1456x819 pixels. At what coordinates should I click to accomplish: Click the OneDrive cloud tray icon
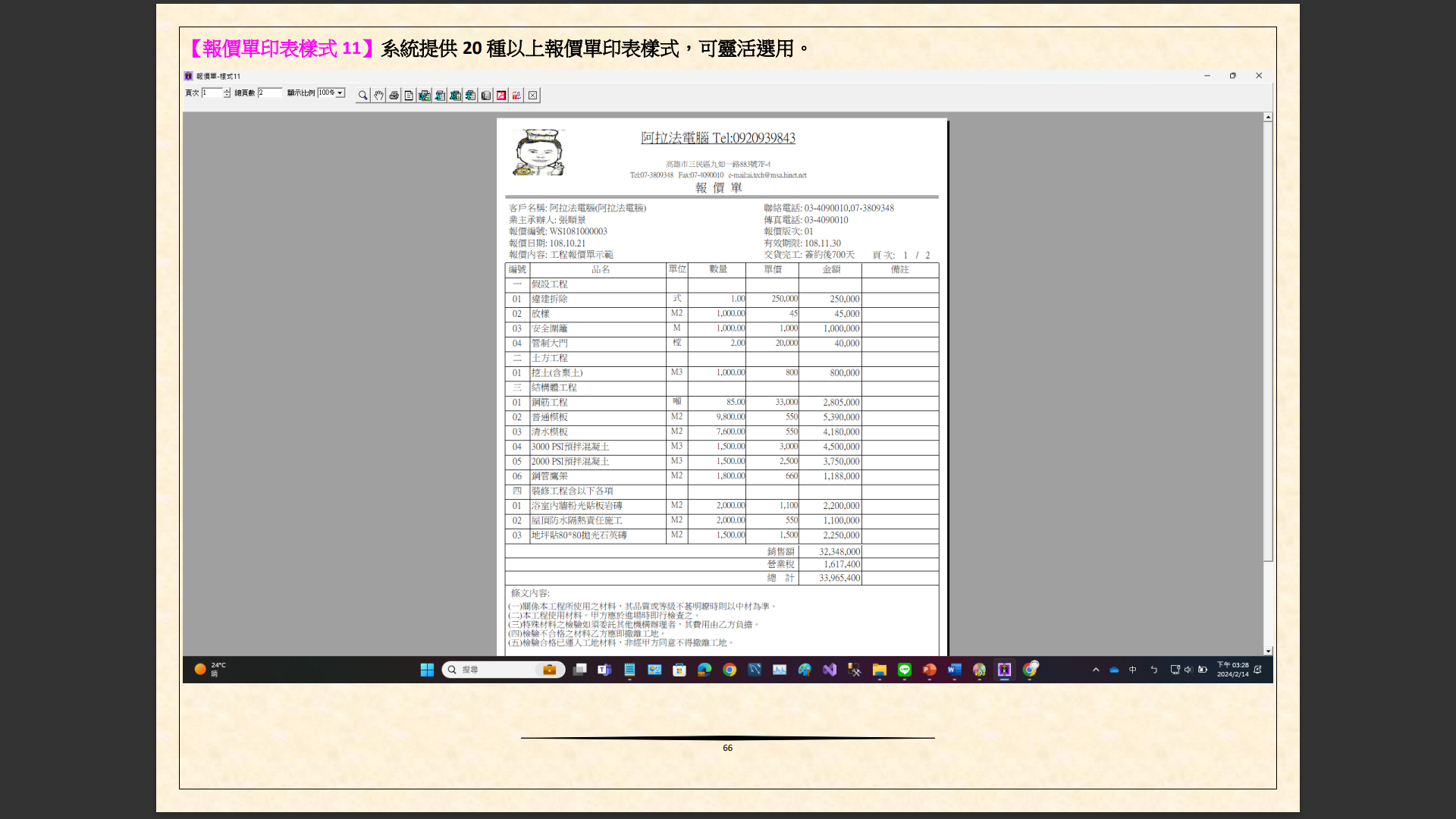[1114, 670]
